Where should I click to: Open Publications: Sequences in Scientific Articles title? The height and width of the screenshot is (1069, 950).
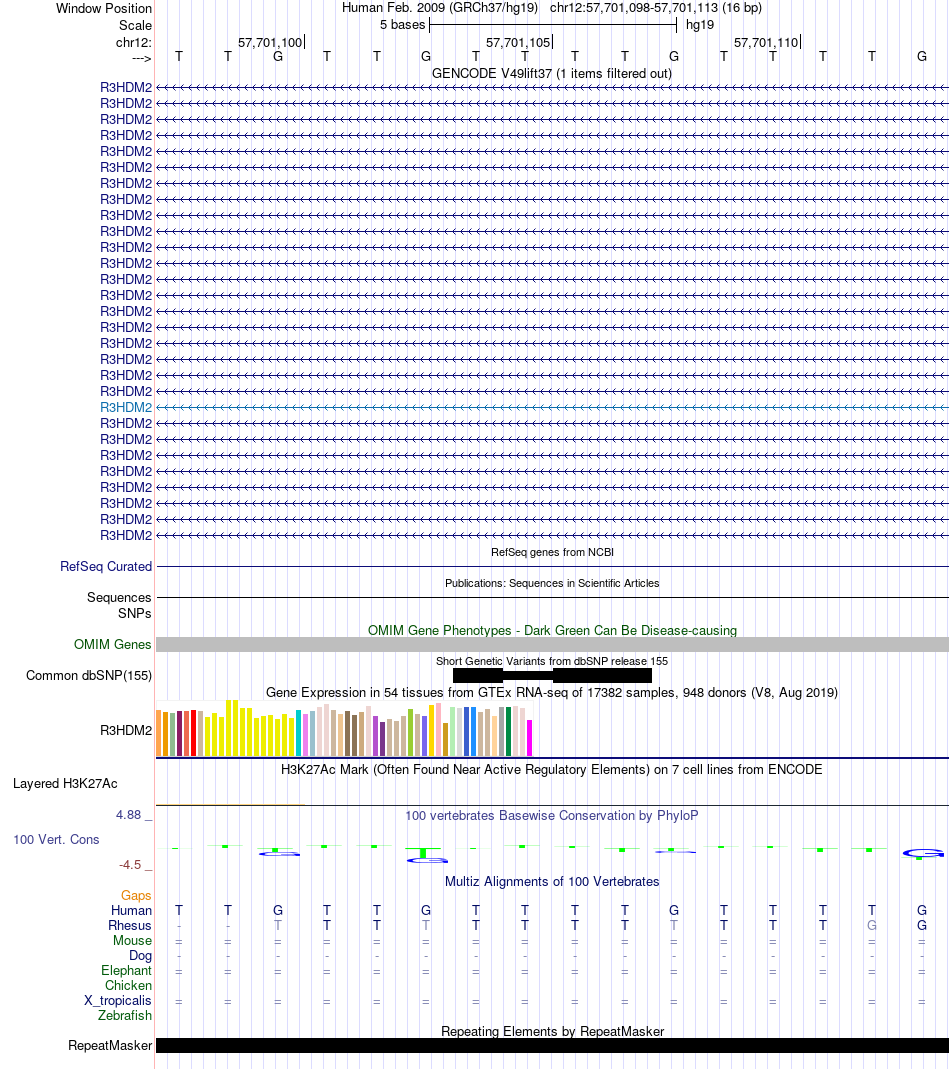pos(552,583)
